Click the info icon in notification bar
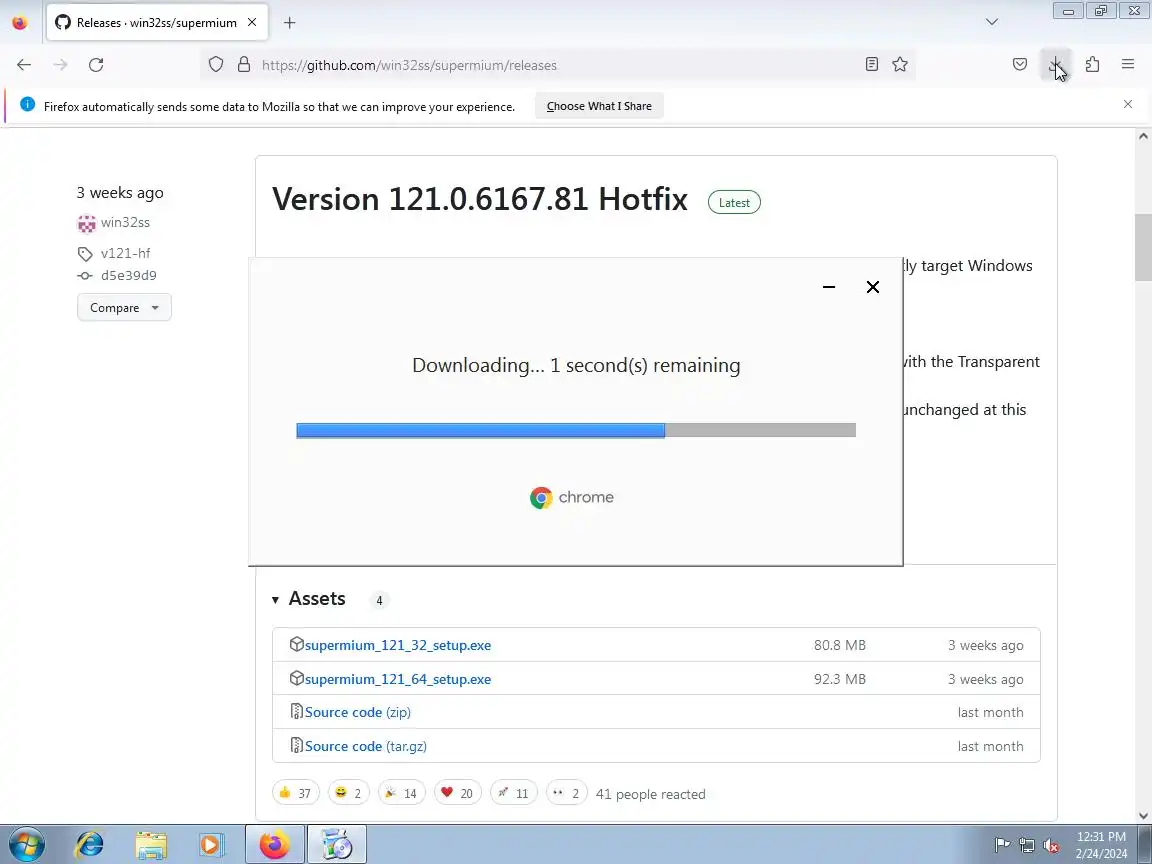The height and width of the screenshot is (864, 1152). (x=27, y=104)
